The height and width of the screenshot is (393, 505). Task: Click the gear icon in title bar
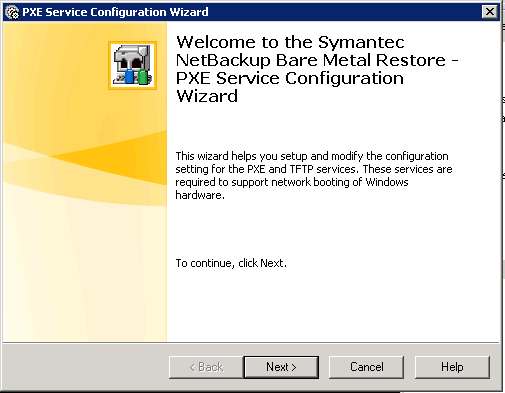pyautogui.click(x=13, y=12)
